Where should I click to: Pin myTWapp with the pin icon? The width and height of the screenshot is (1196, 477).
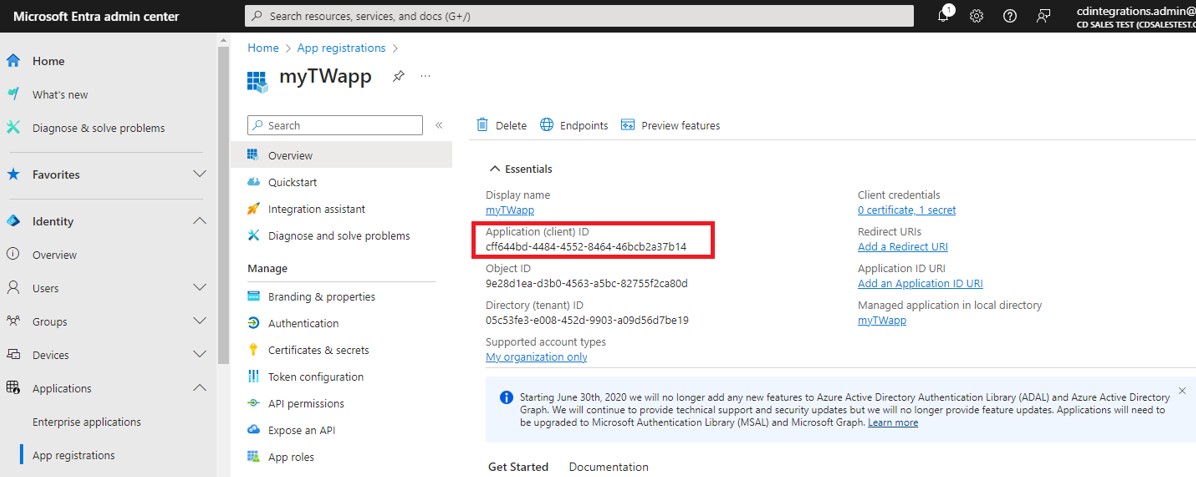click(398, 76)
